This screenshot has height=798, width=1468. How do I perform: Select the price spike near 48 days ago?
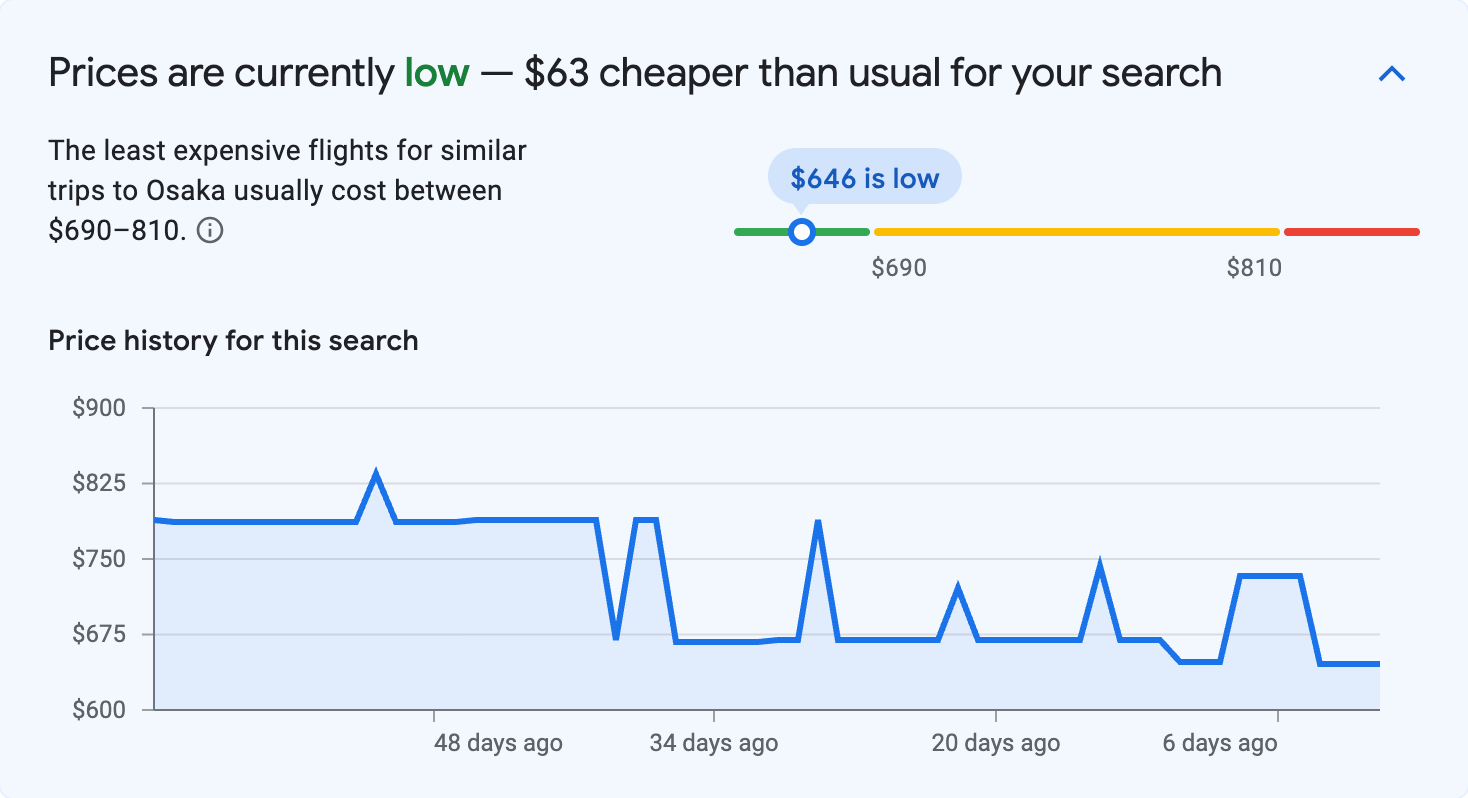pos(377,470)
